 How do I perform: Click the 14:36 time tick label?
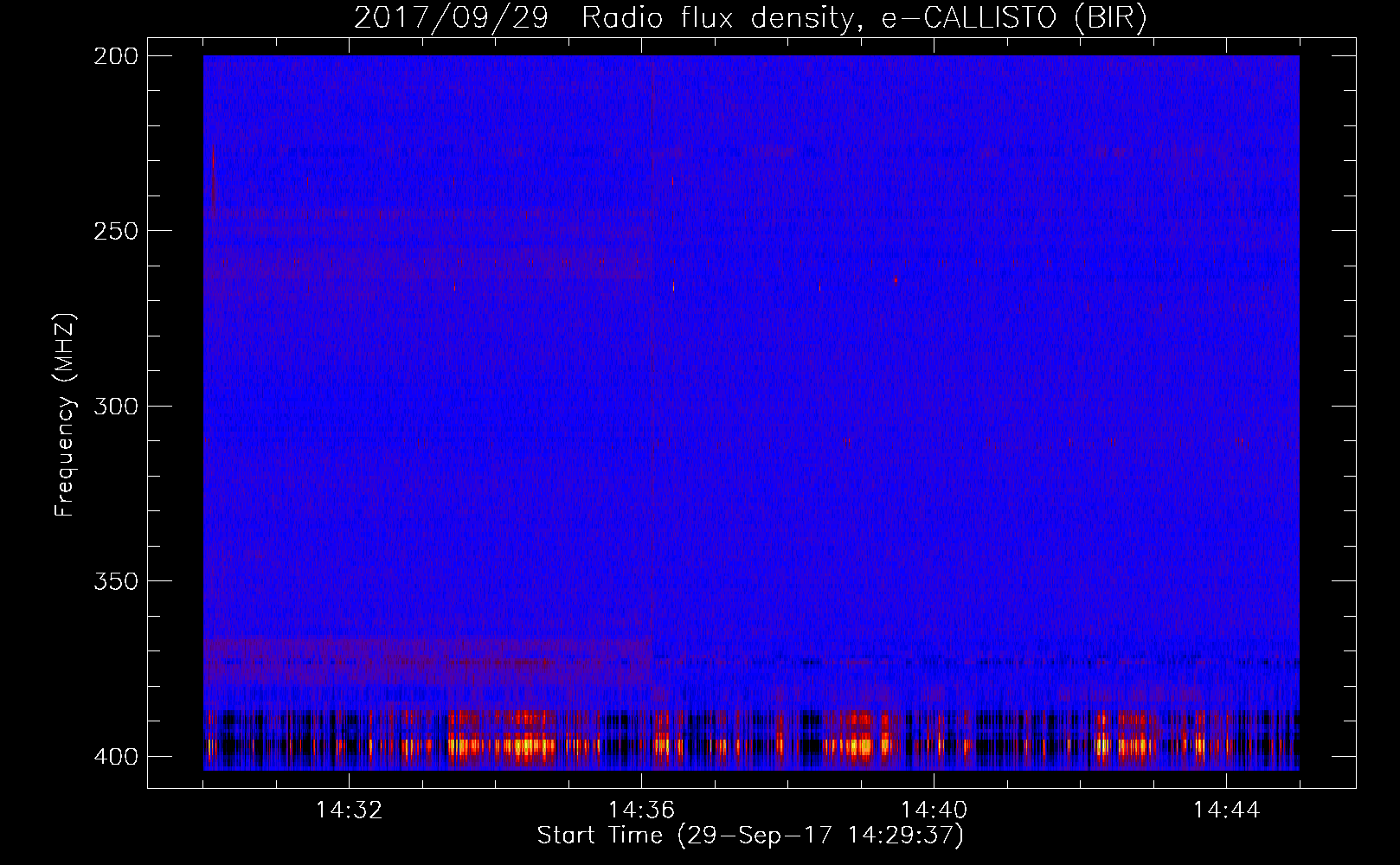click(641, 811)
